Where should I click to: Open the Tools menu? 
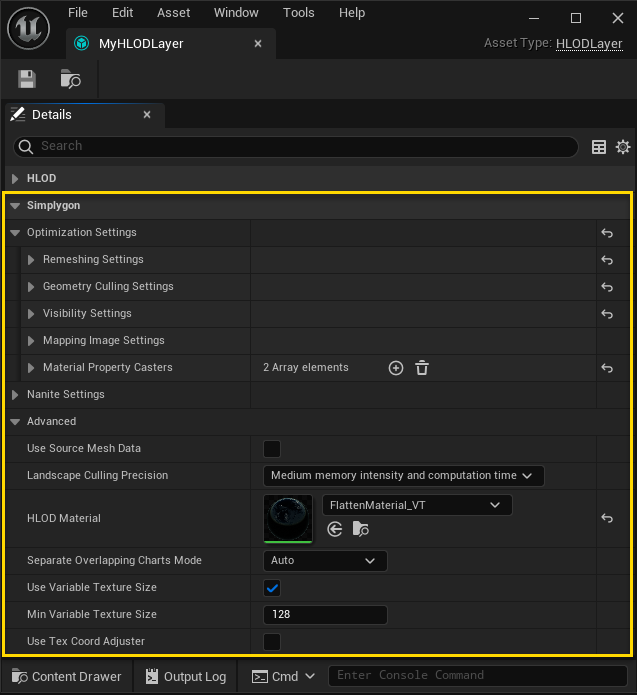point(299,13)
